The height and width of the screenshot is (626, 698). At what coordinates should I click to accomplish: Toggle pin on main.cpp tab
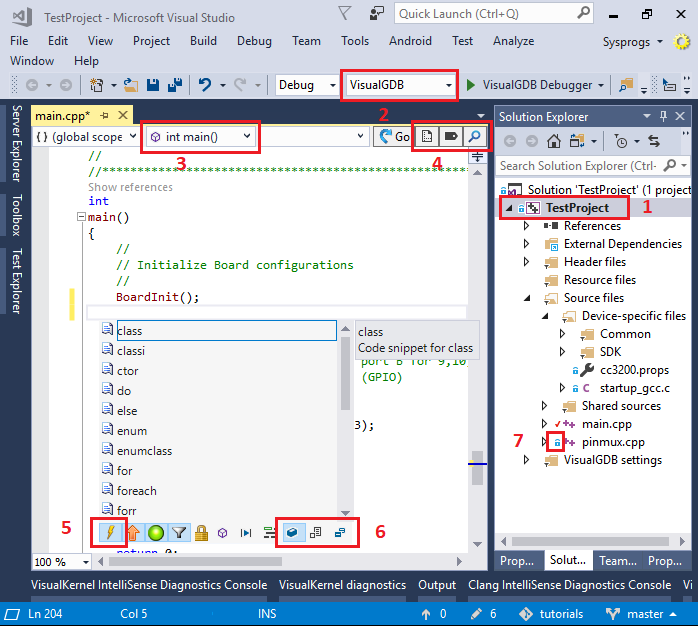105,116
